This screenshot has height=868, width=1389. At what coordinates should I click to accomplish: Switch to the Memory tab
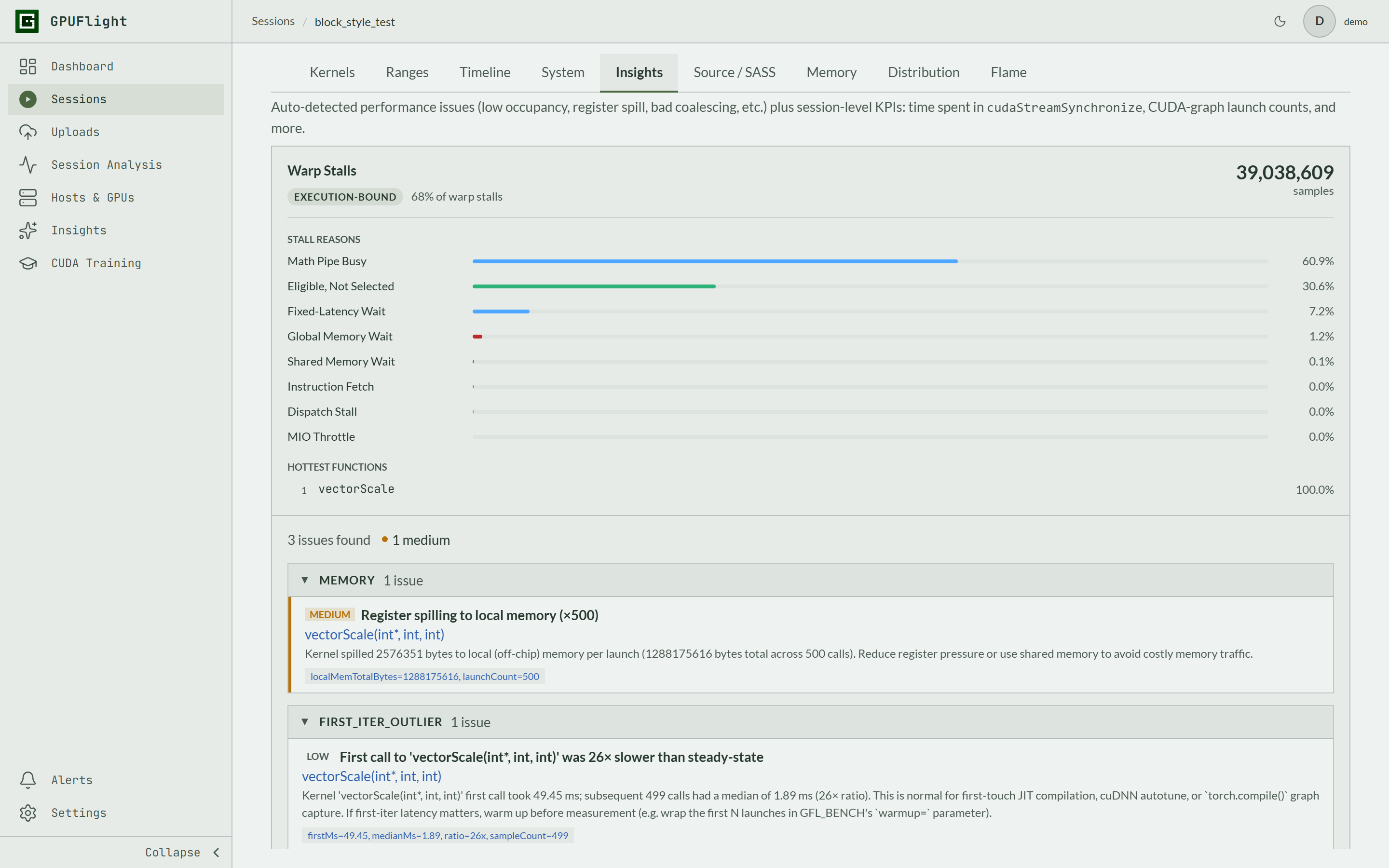[831, 72]
